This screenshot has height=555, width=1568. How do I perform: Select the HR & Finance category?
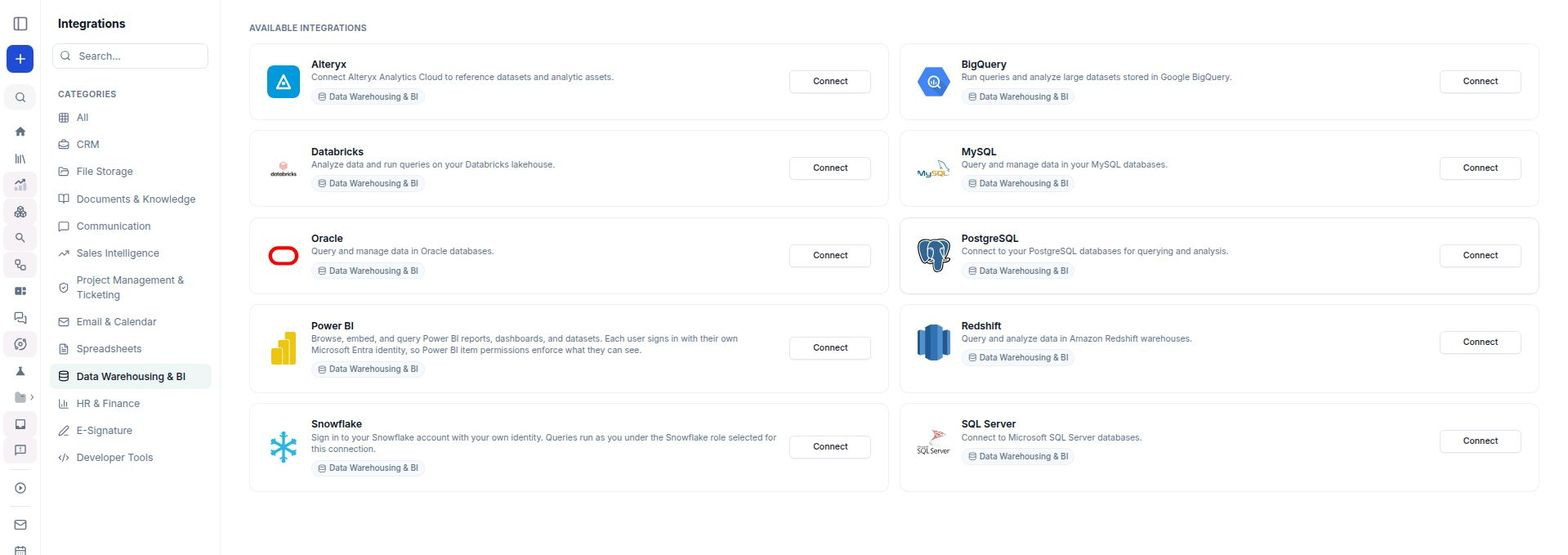130,404
